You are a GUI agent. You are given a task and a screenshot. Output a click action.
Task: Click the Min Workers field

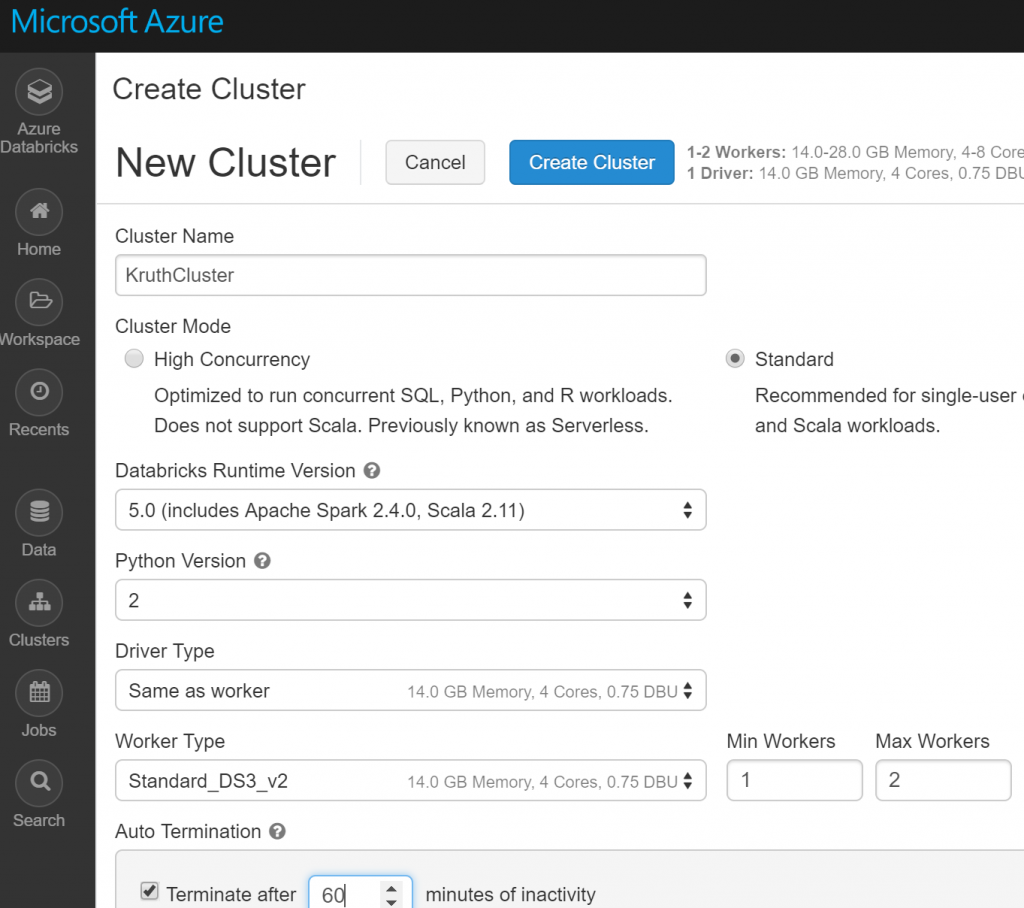click(x=794, y=780)
